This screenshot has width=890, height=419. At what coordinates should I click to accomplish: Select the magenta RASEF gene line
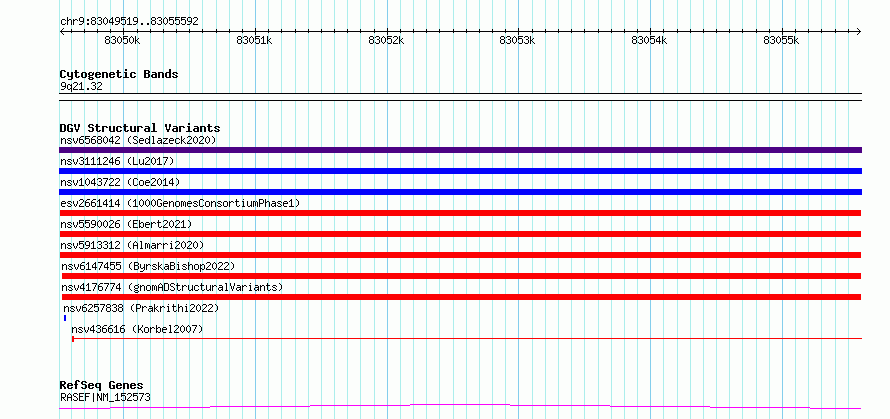click(460, 407)
